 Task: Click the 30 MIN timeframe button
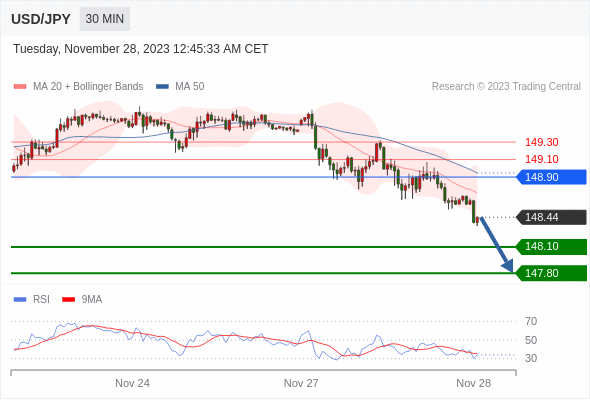coord(105,19)
